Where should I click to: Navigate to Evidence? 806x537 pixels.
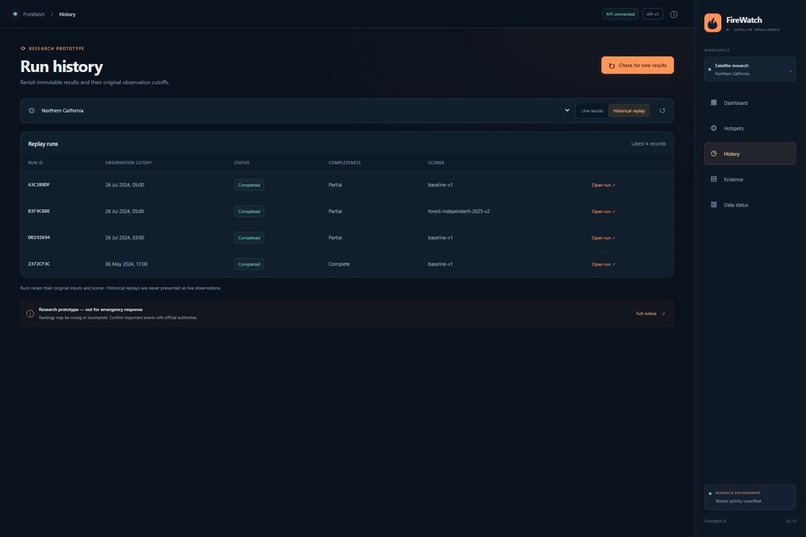coord(750,179)
